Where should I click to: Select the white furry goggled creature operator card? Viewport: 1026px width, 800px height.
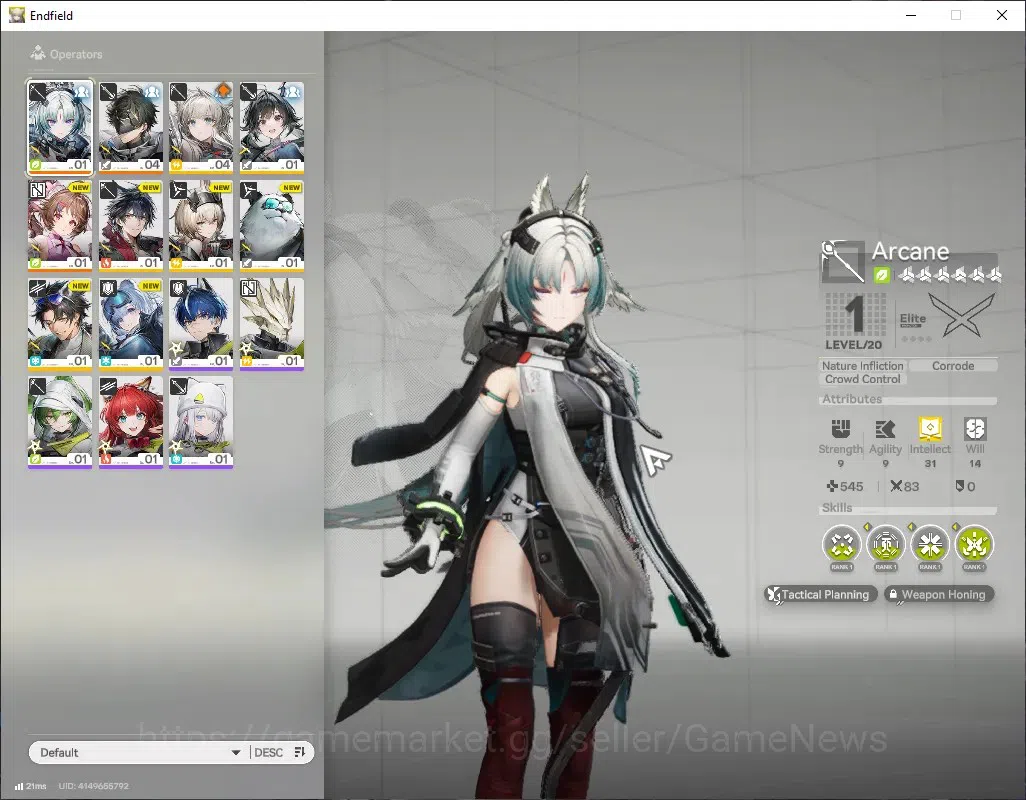click(272, 226)
